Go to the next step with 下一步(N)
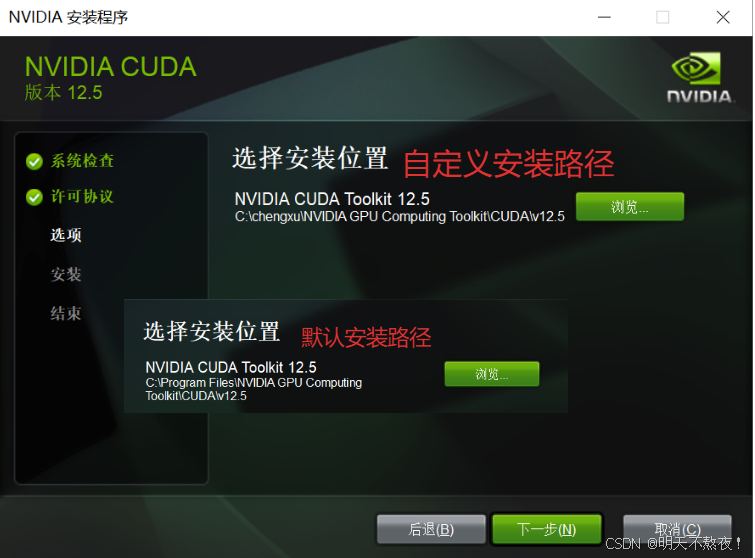Screen dimensions: 755x558 point(547,529)
